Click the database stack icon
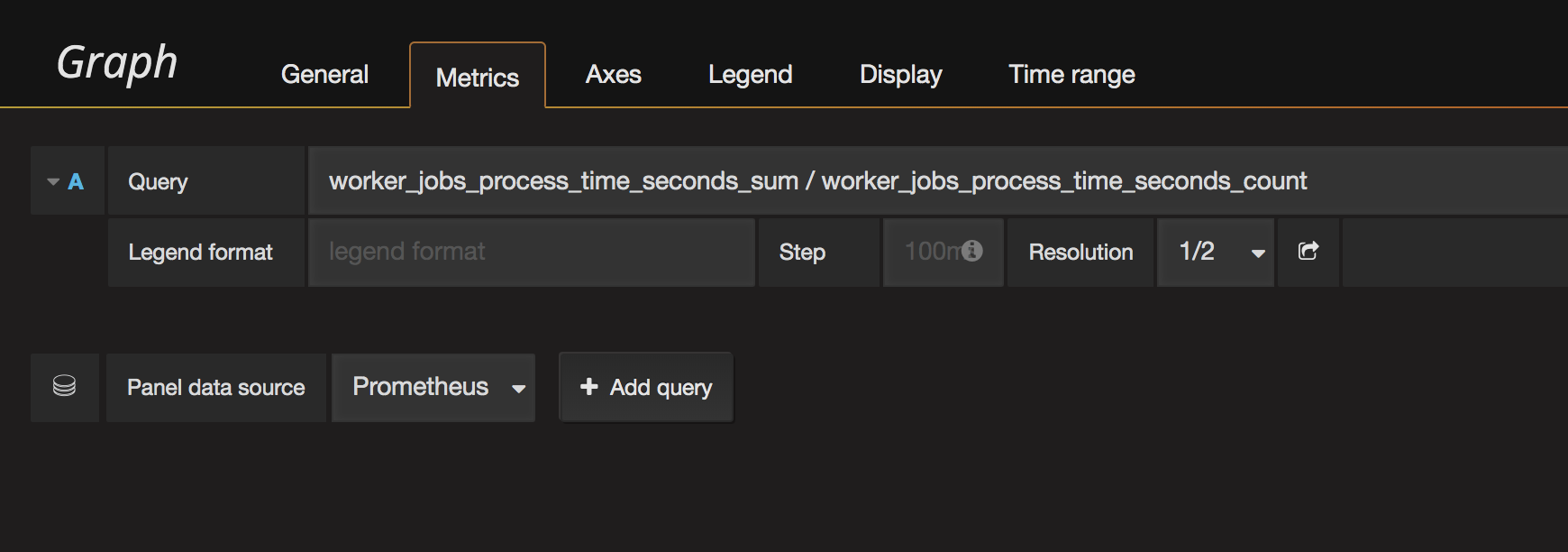 64,387
